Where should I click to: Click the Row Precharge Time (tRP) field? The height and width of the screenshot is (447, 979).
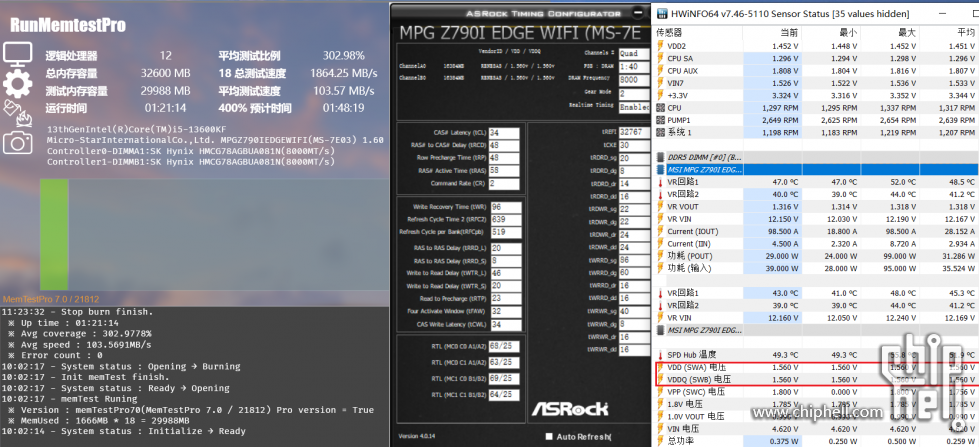(504, 158)
